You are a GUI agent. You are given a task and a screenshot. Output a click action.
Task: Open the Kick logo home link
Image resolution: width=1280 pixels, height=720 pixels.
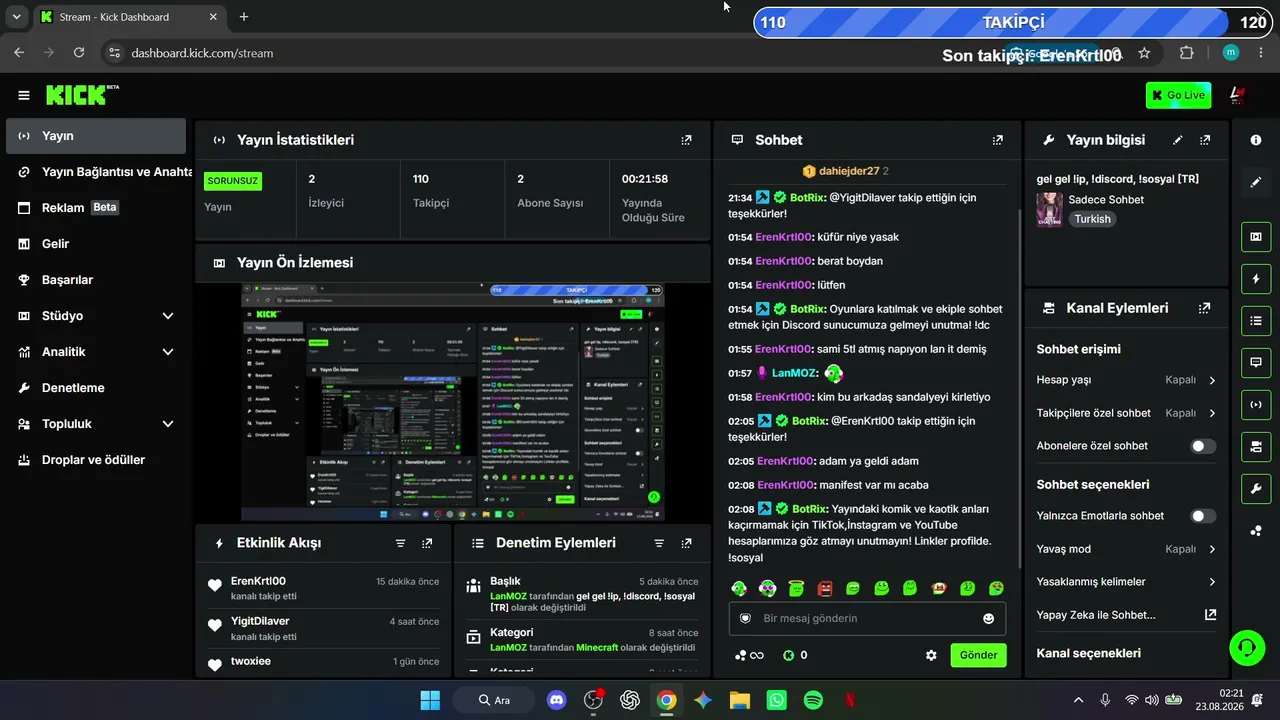[x=82, y=95]
